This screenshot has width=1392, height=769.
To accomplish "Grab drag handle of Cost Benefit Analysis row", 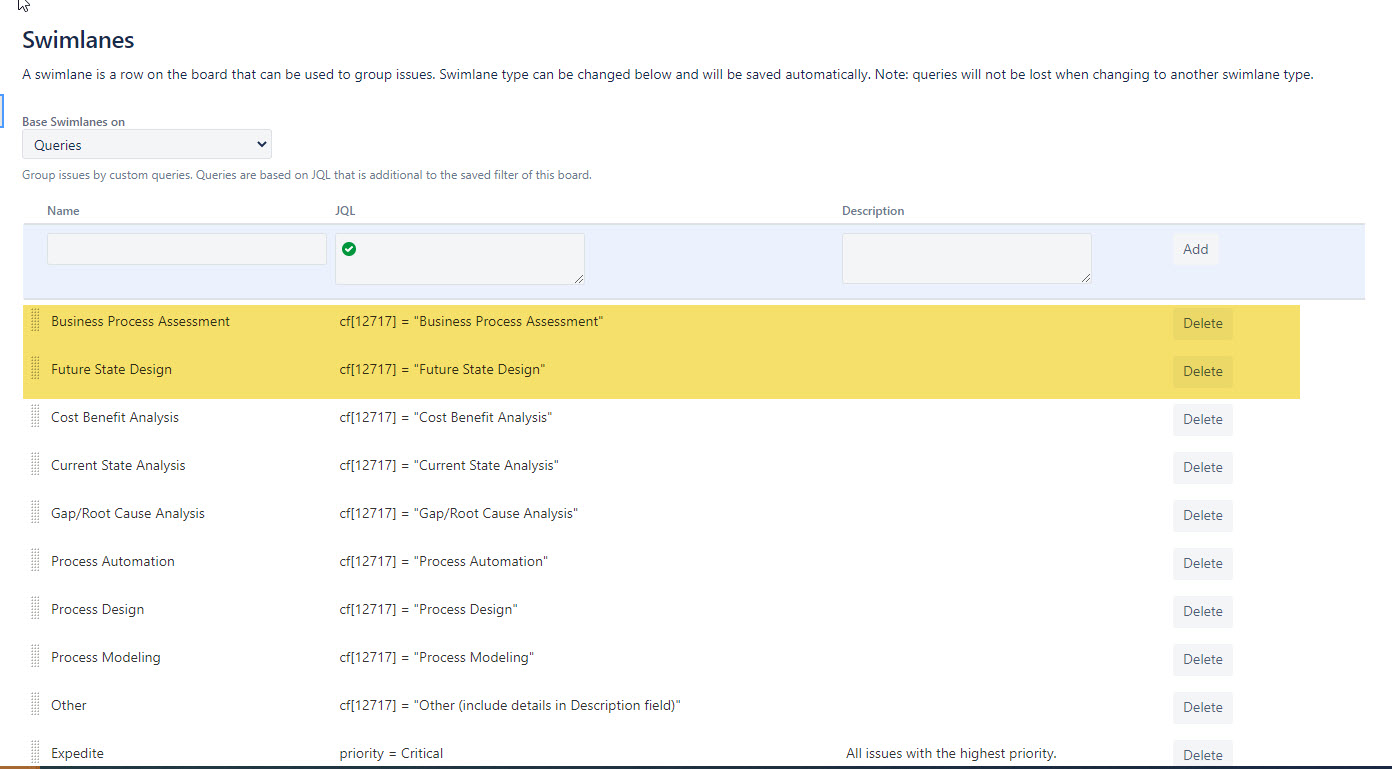I will [x=35, y=416].
